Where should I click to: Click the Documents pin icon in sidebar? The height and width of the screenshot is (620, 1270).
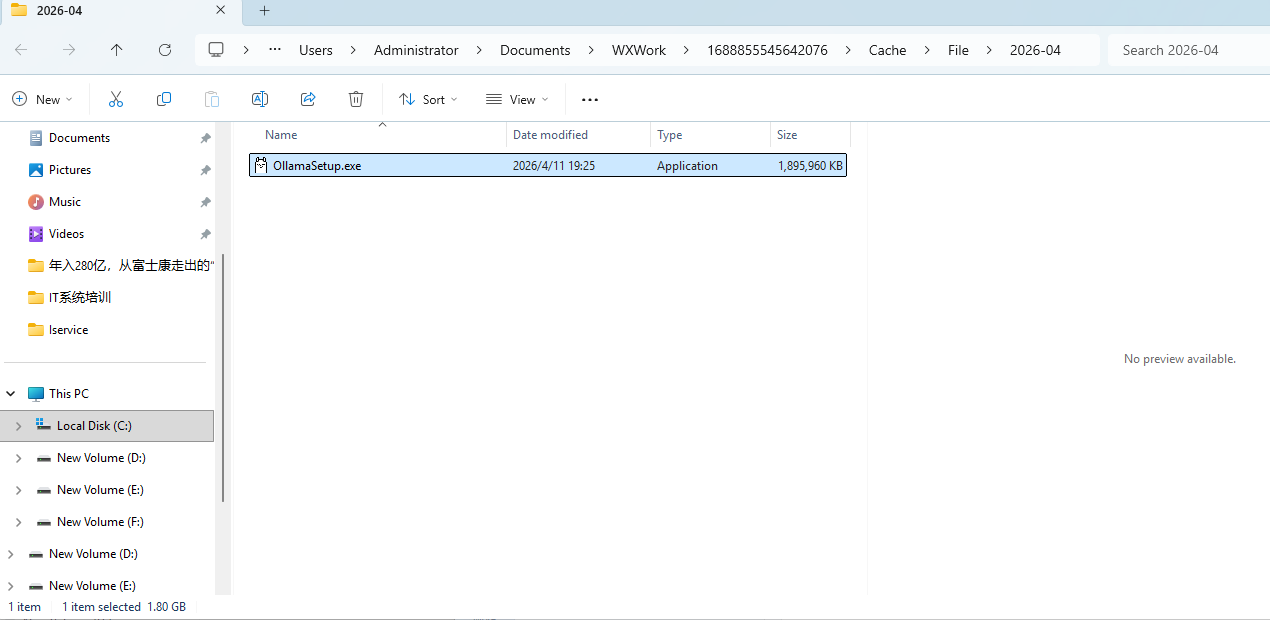tap(205, 138)
